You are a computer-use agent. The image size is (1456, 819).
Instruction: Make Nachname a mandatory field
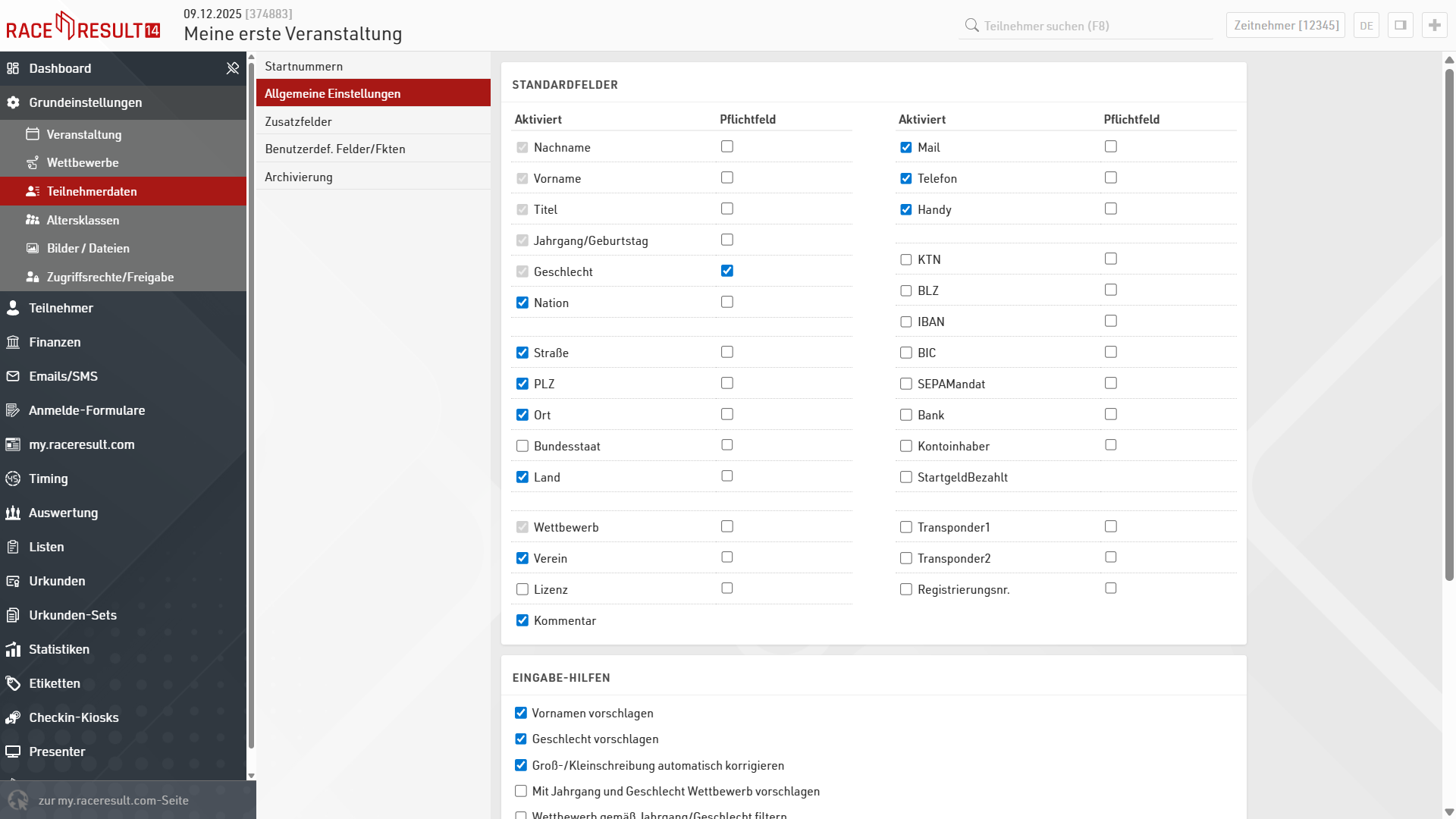point(726,146)
